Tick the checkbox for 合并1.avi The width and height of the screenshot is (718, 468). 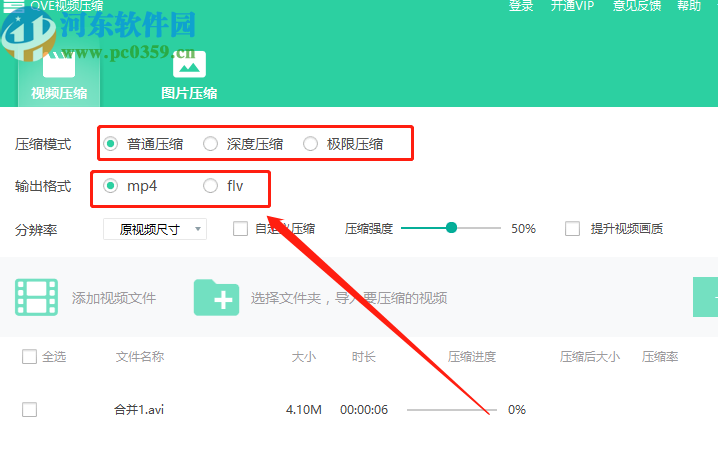(x=29, y=409)
